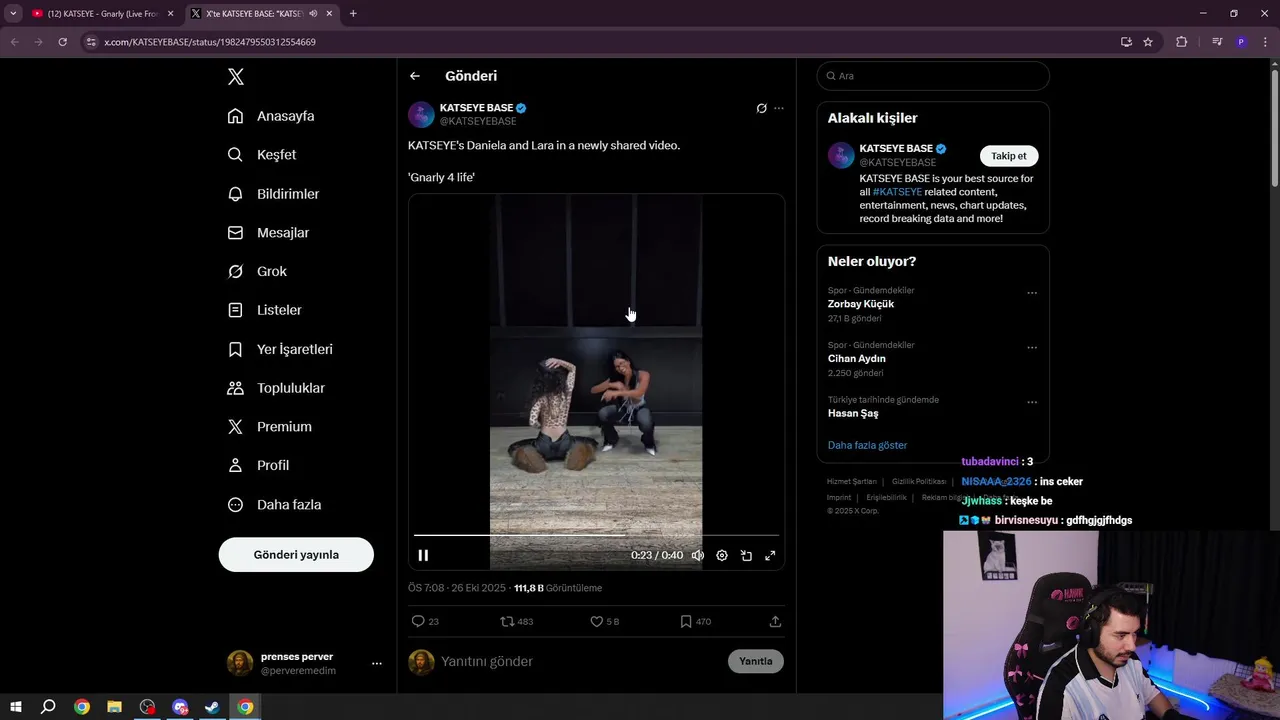Open a new browser tab
This screenshot has width=1280, height=720.
353,14
